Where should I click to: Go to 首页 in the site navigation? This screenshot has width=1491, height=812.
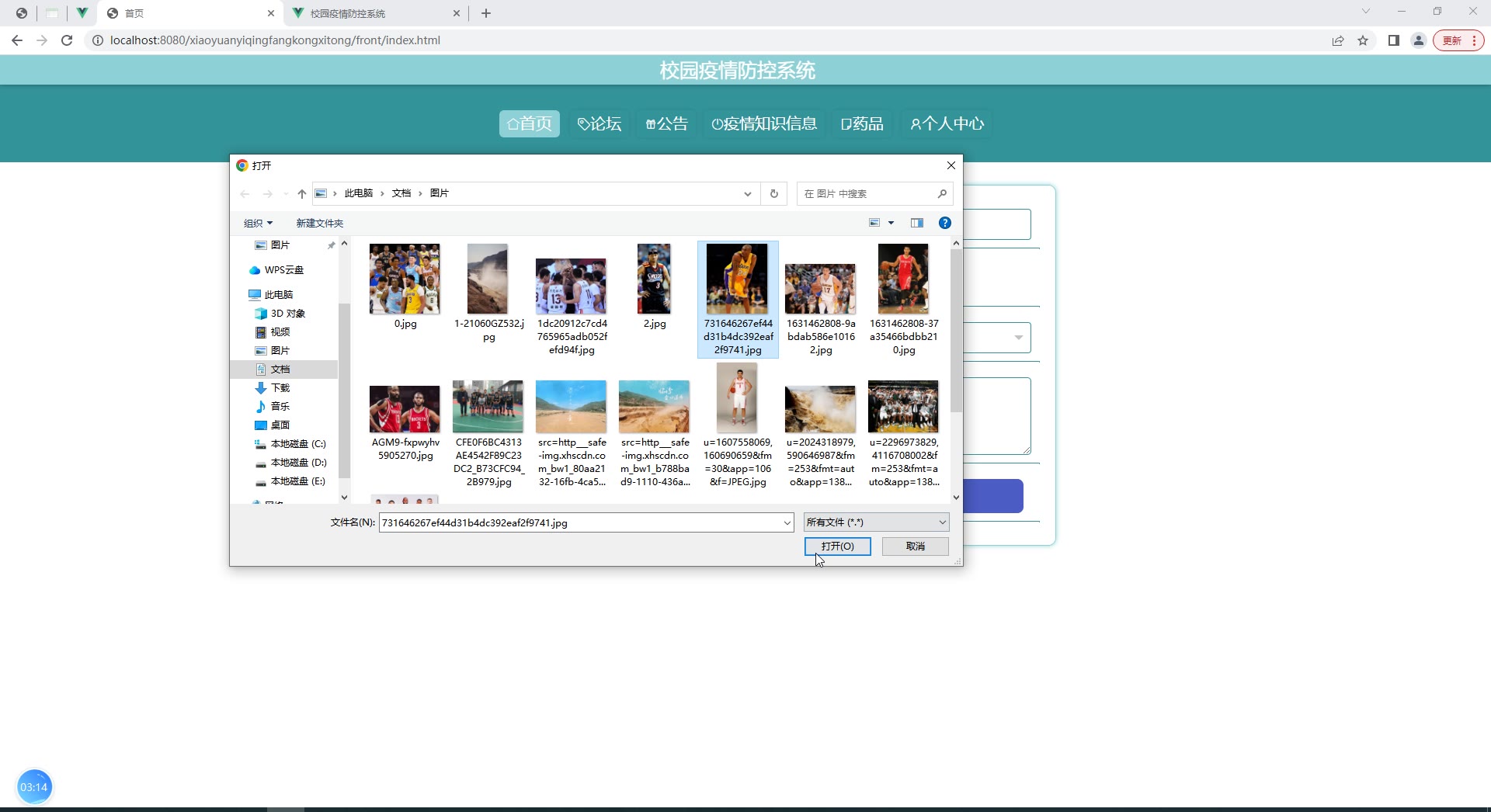click(529, 123)
